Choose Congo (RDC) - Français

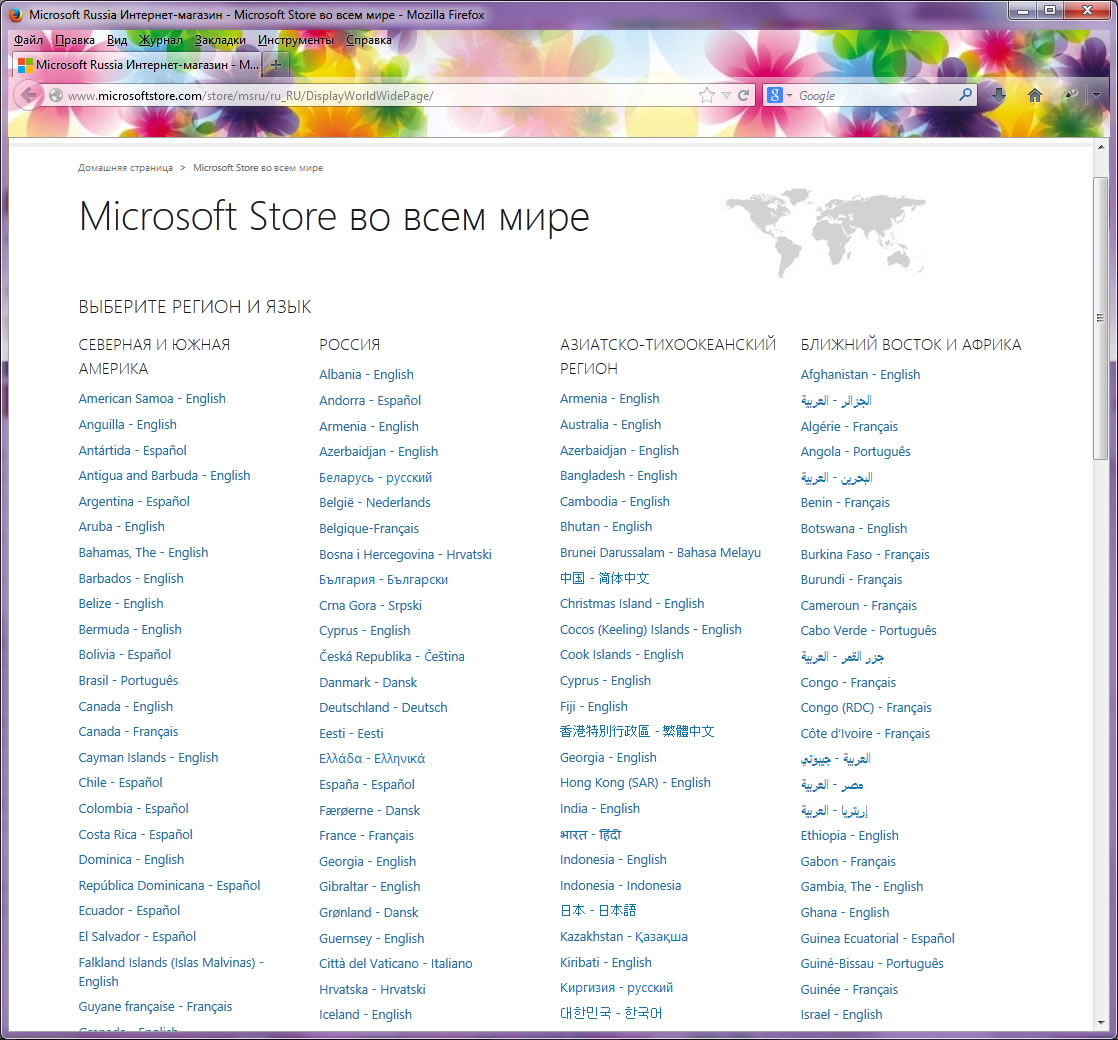point(866,708)
